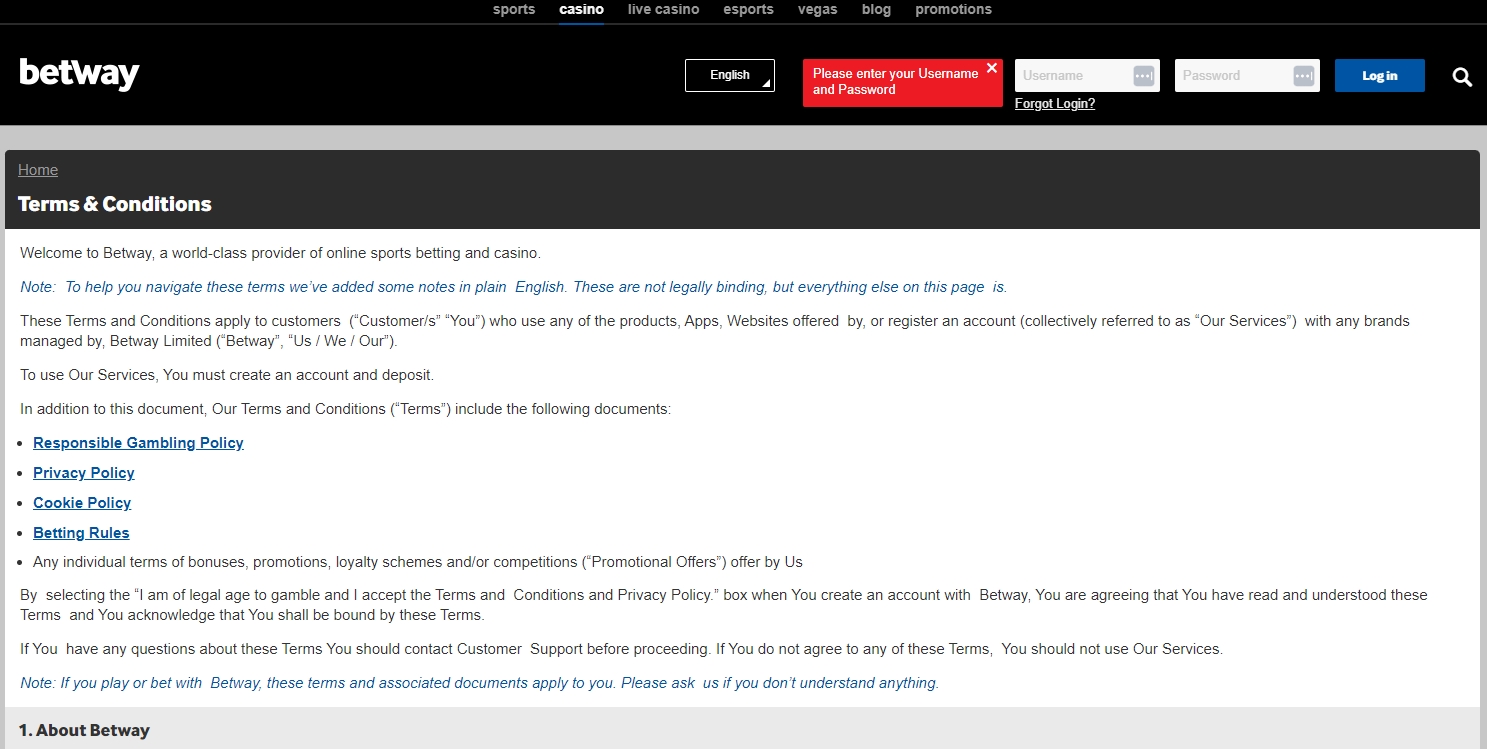Click the password manager icon in Username field
The height and width of the screenshot is (749, 1487).
pyautogui.click(x=1143, y=76)
